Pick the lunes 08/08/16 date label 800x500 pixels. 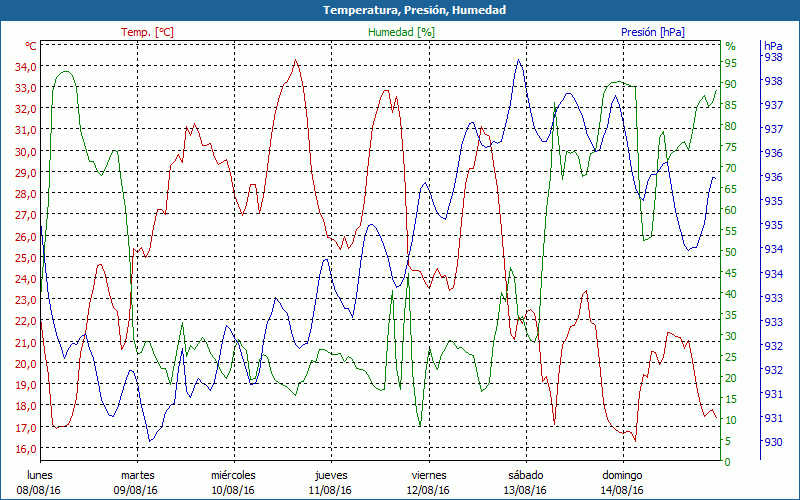coord(38,482)
